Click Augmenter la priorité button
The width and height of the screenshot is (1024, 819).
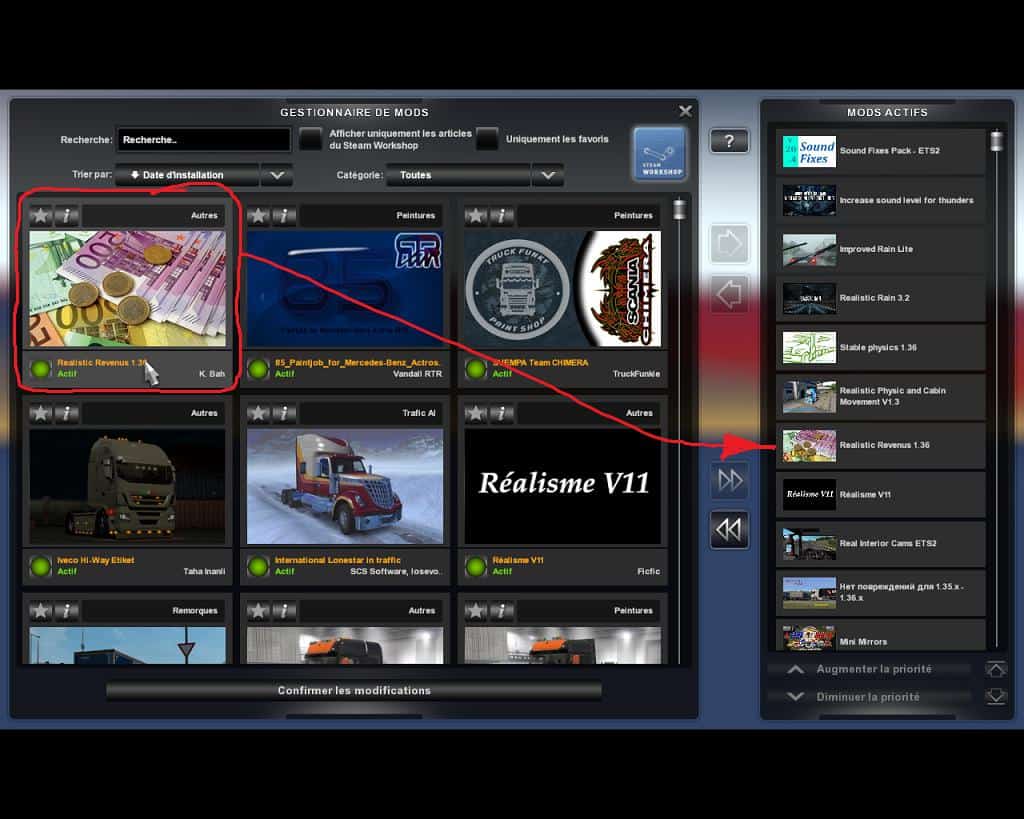pos(872,669)
